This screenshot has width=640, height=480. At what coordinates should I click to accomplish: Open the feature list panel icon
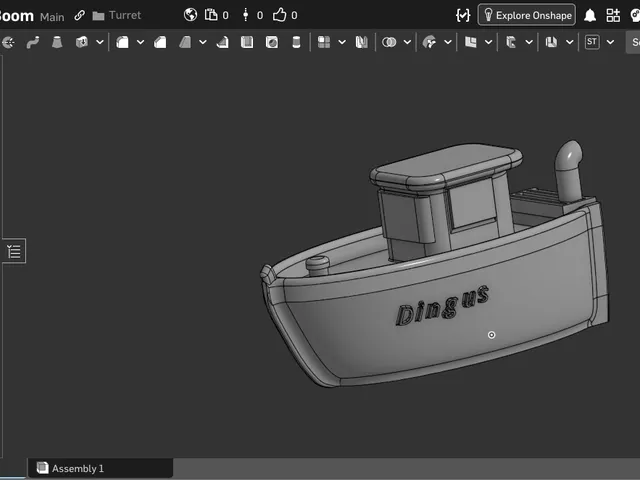click(x=14, y=251)
